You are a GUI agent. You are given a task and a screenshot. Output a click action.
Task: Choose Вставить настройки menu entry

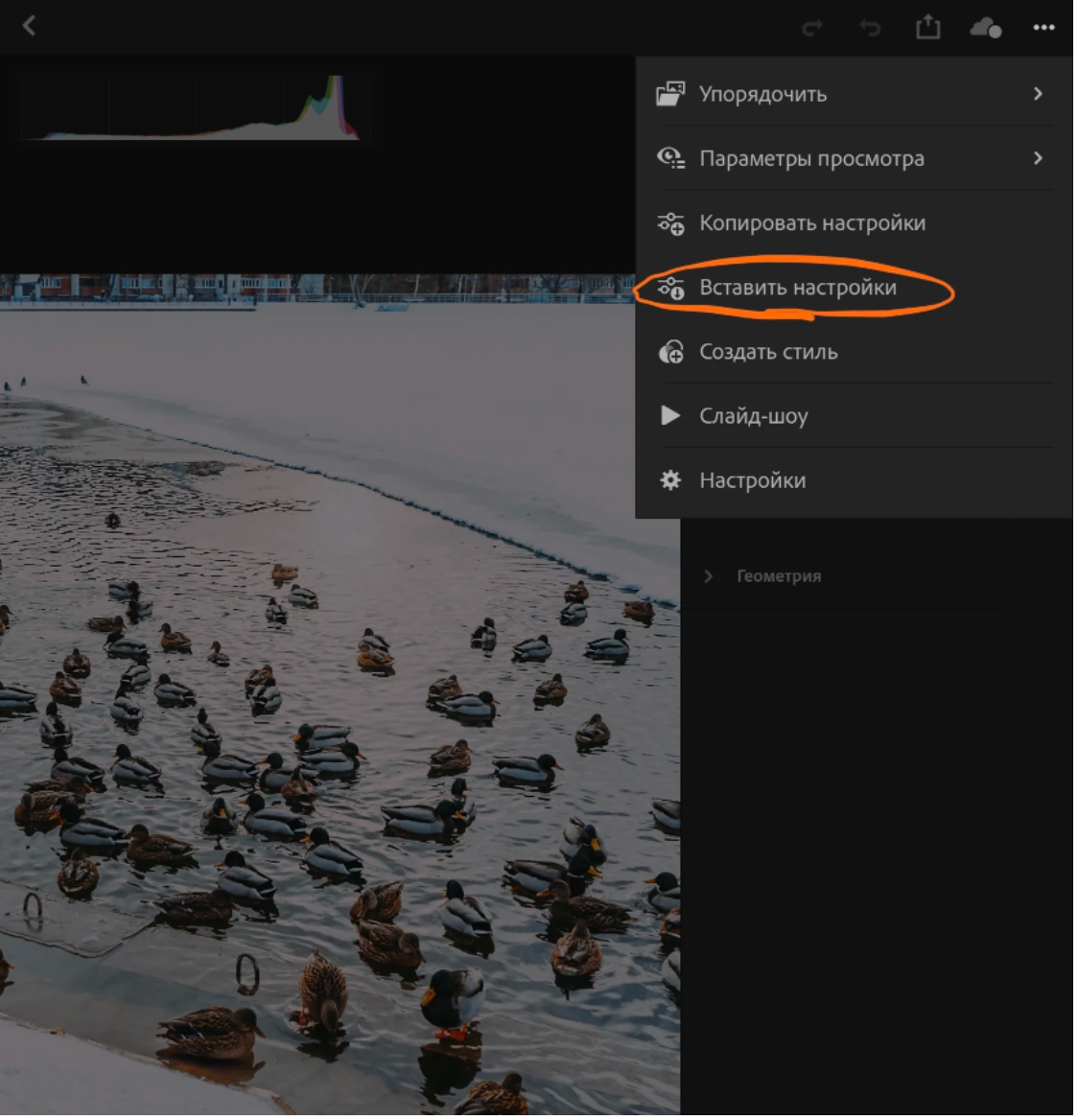click(x=798, y=288)
